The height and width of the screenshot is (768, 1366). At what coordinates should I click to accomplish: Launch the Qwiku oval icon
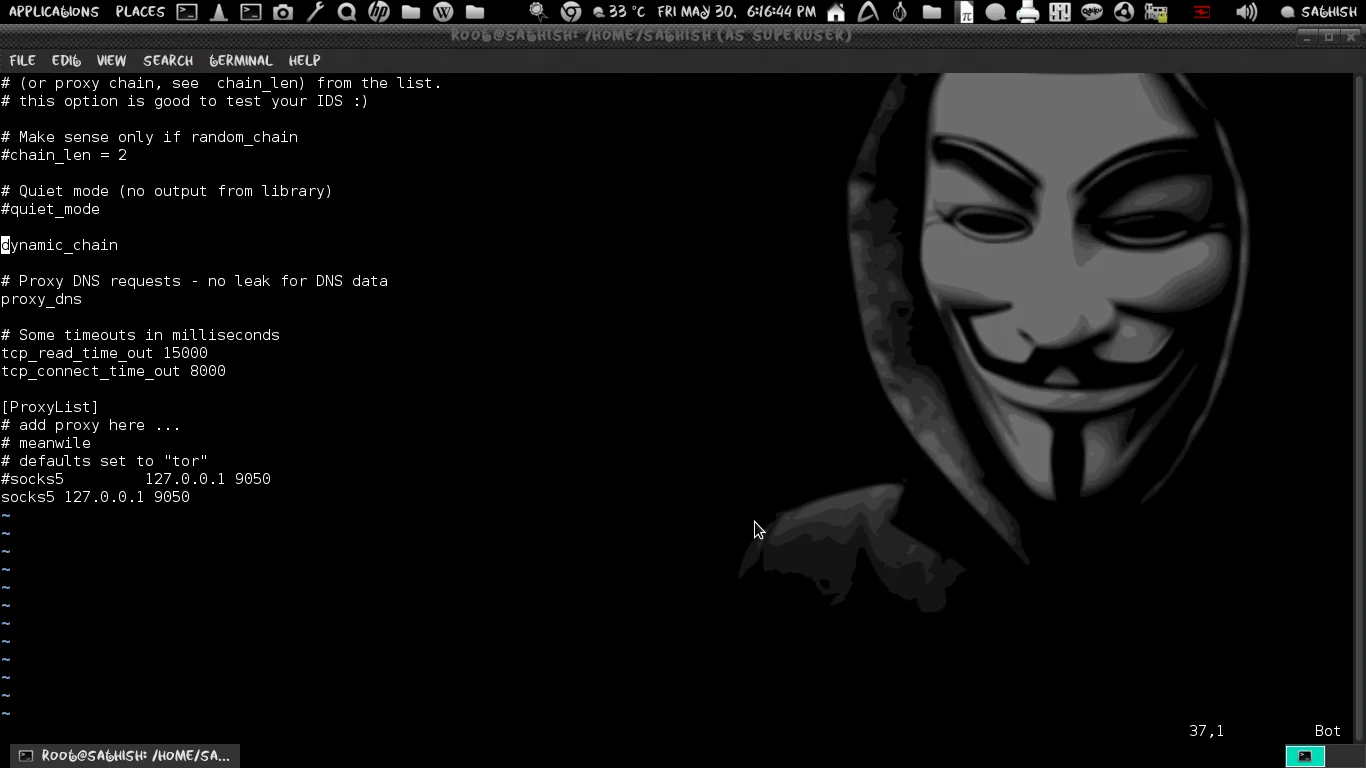pos(1092,12)
